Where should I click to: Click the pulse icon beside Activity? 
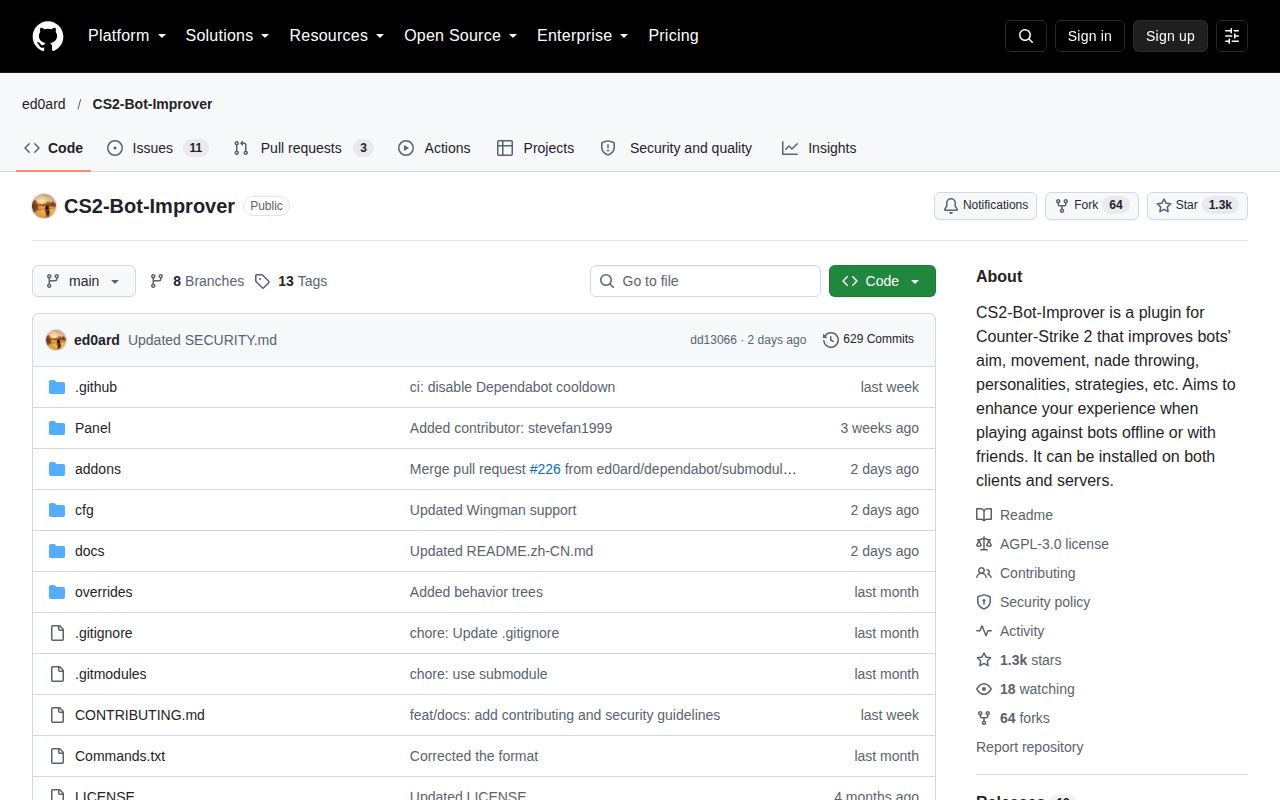point(984,631)
